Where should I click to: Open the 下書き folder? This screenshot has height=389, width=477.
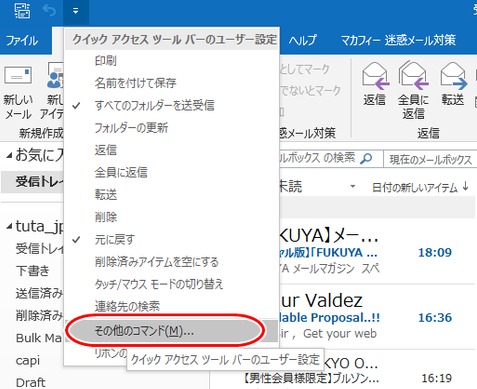tap(32, 270)
